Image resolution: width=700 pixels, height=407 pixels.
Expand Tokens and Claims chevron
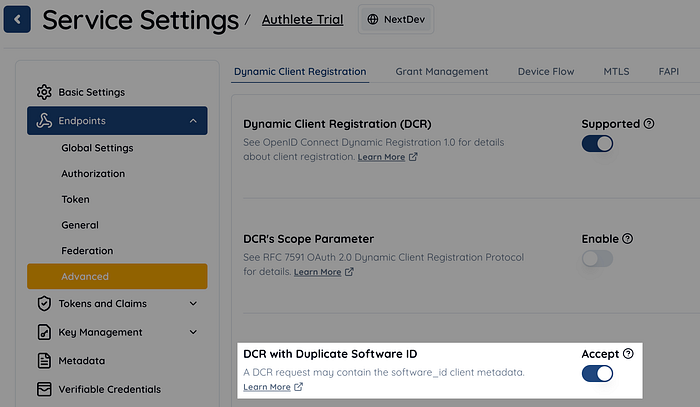pos(193,303)
